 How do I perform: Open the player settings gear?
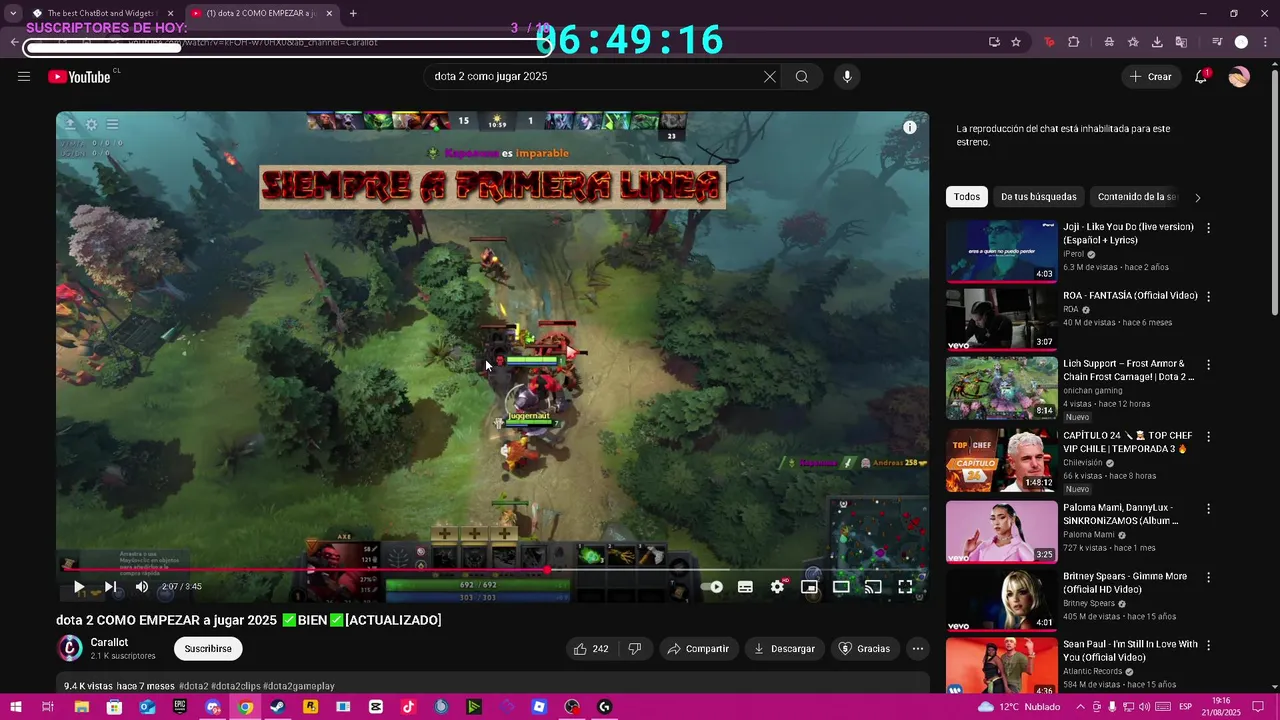[x=777, y=587]
